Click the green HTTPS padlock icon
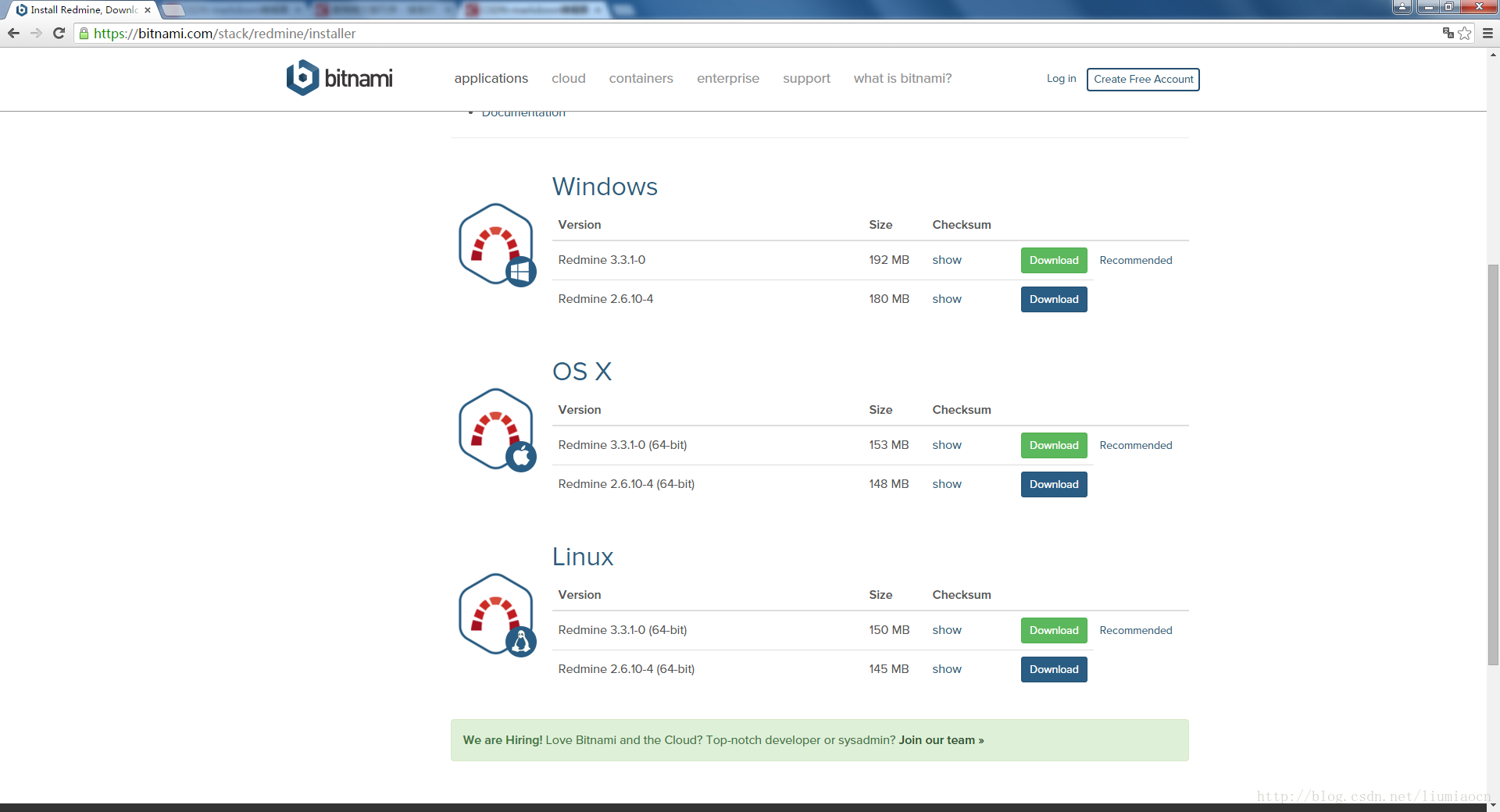This screenshot has width=1500, height=812. (x=84, y=33)
